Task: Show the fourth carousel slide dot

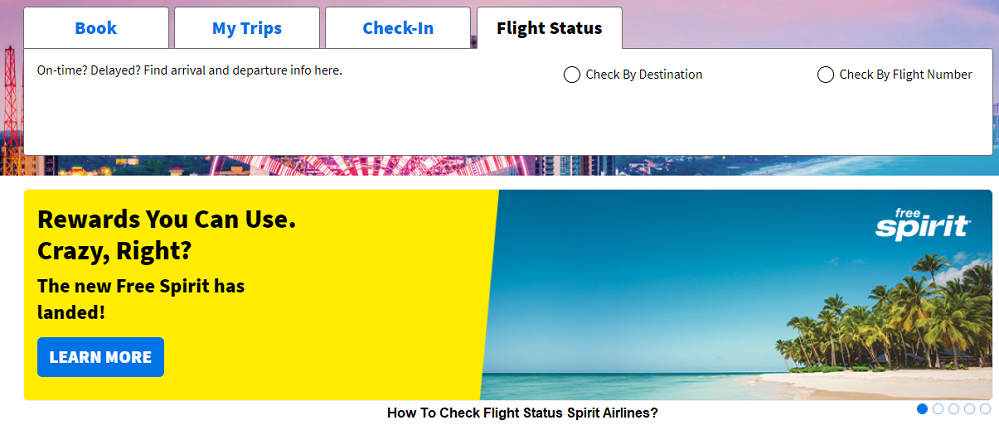Action: tap(969, 409)
